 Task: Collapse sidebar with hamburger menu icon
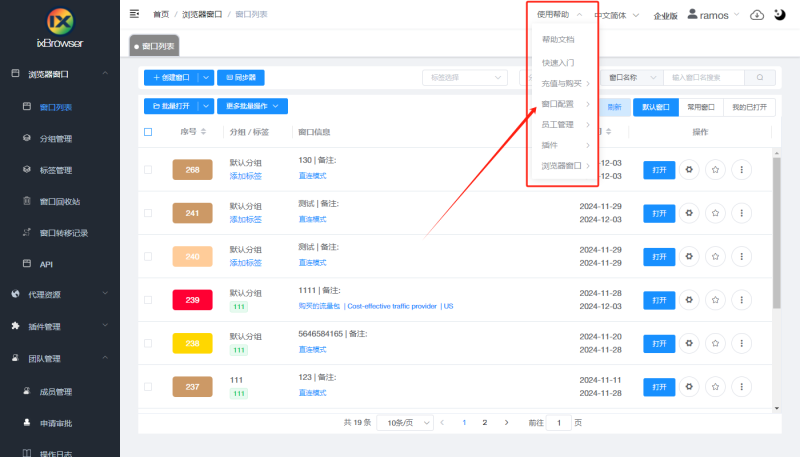[x=134, y=14]
